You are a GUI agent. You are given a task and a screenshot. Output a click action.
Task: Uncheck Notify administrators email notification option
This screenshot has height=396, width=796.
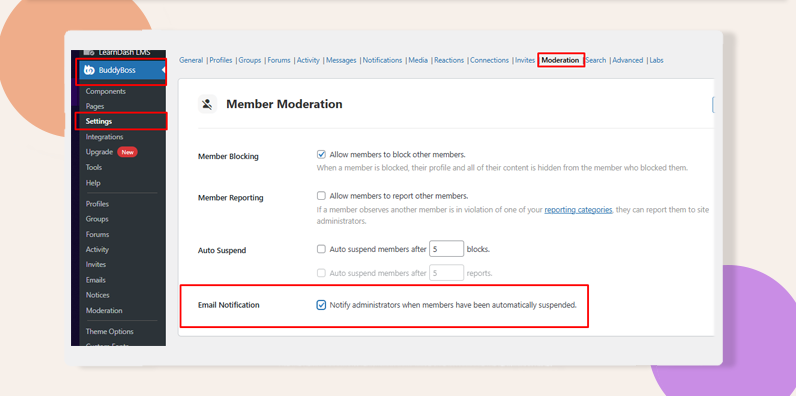pyautogui.click(x=321, y=305)
